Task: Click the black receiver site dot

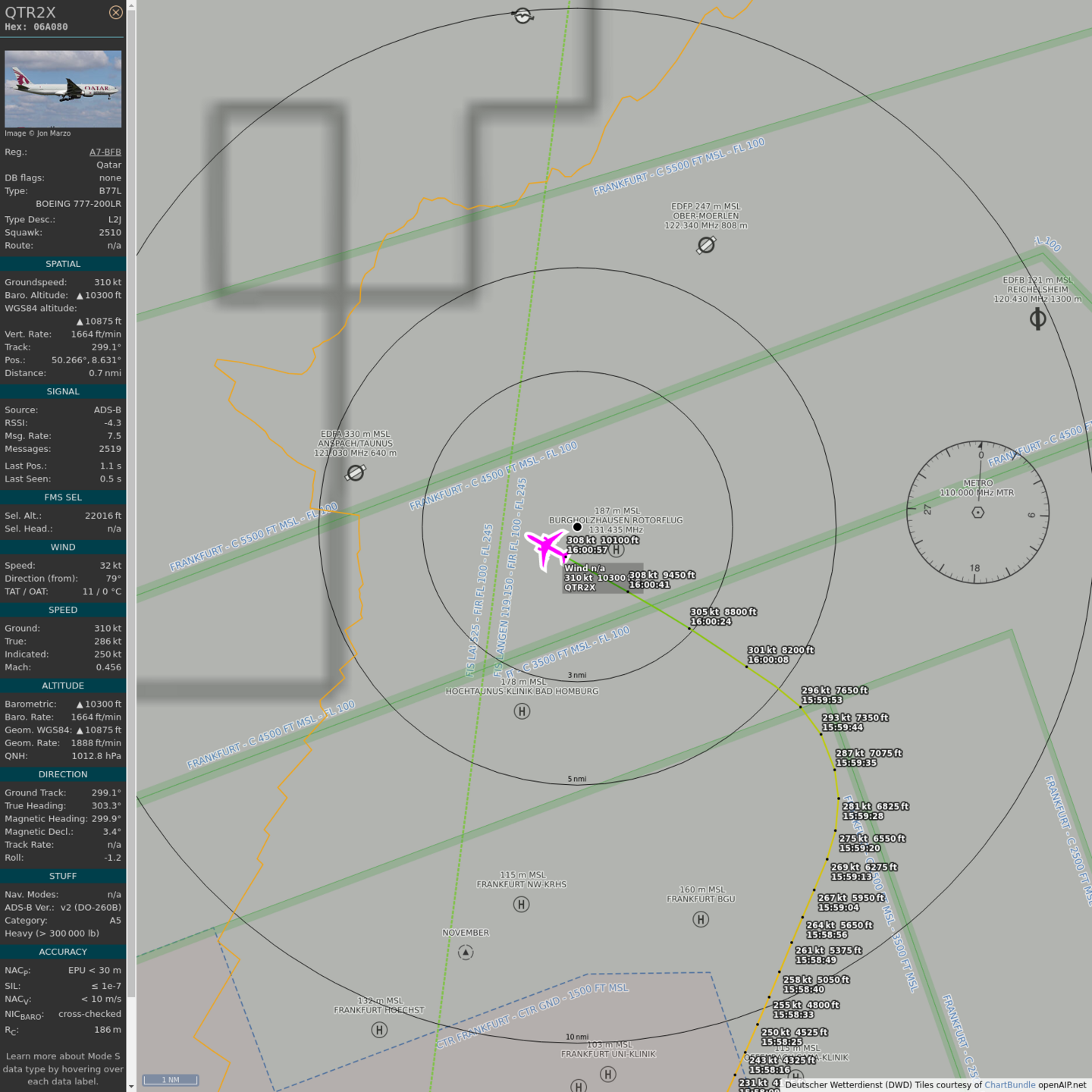Action: (x=577, y=527)
